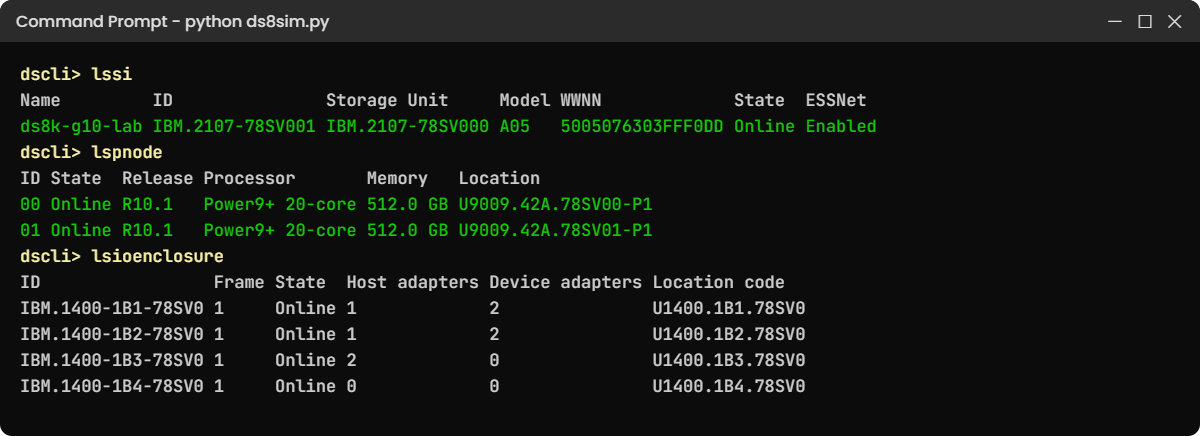This screenshot has width=1200, height=436.
Task: Select the storage unit 'IBM.2107-78SV000'
Action: pyautogui.click(x=408, y=127)
